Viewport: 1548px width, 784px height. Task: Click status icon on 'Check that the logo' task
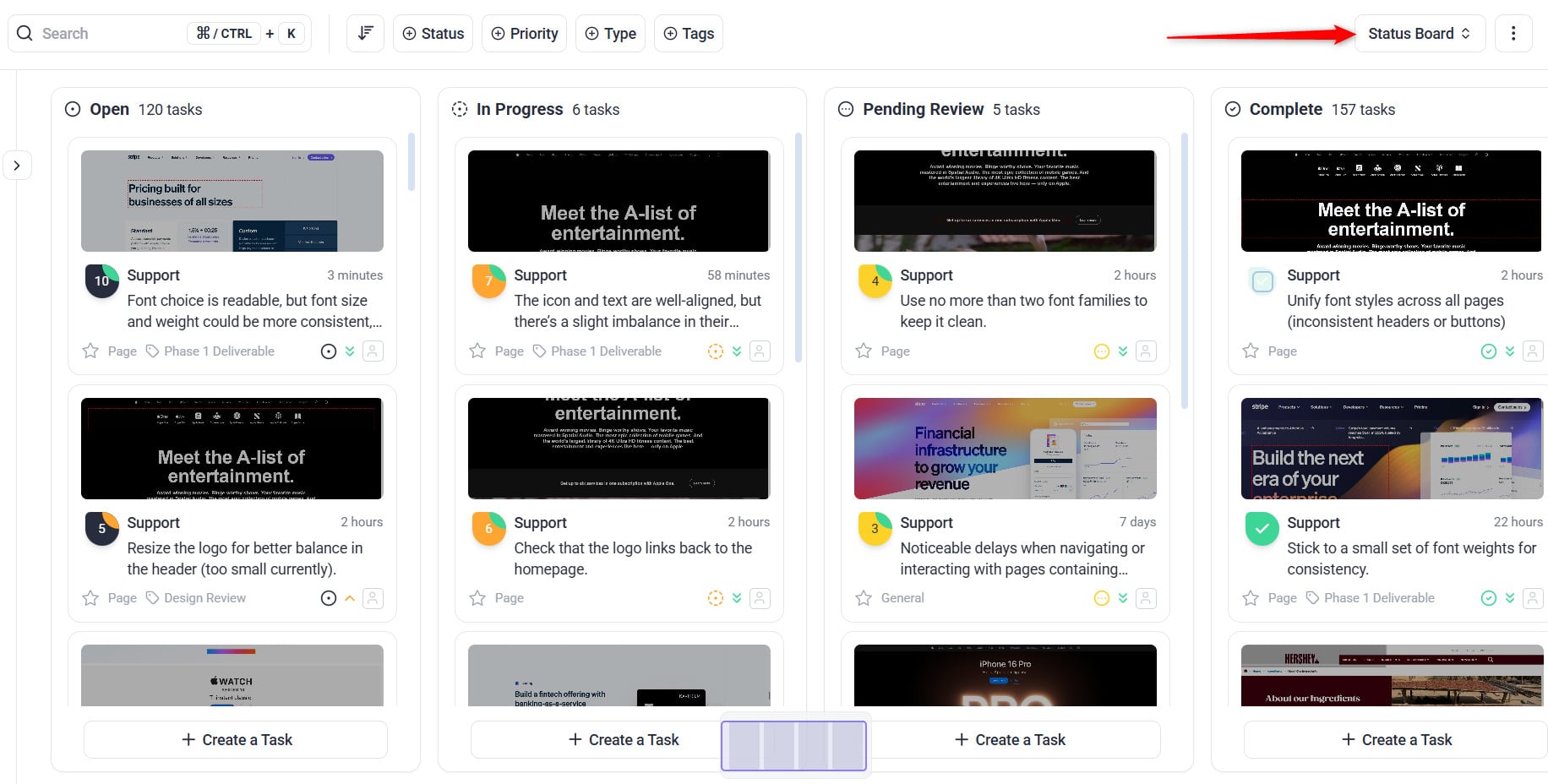point(715,598)
